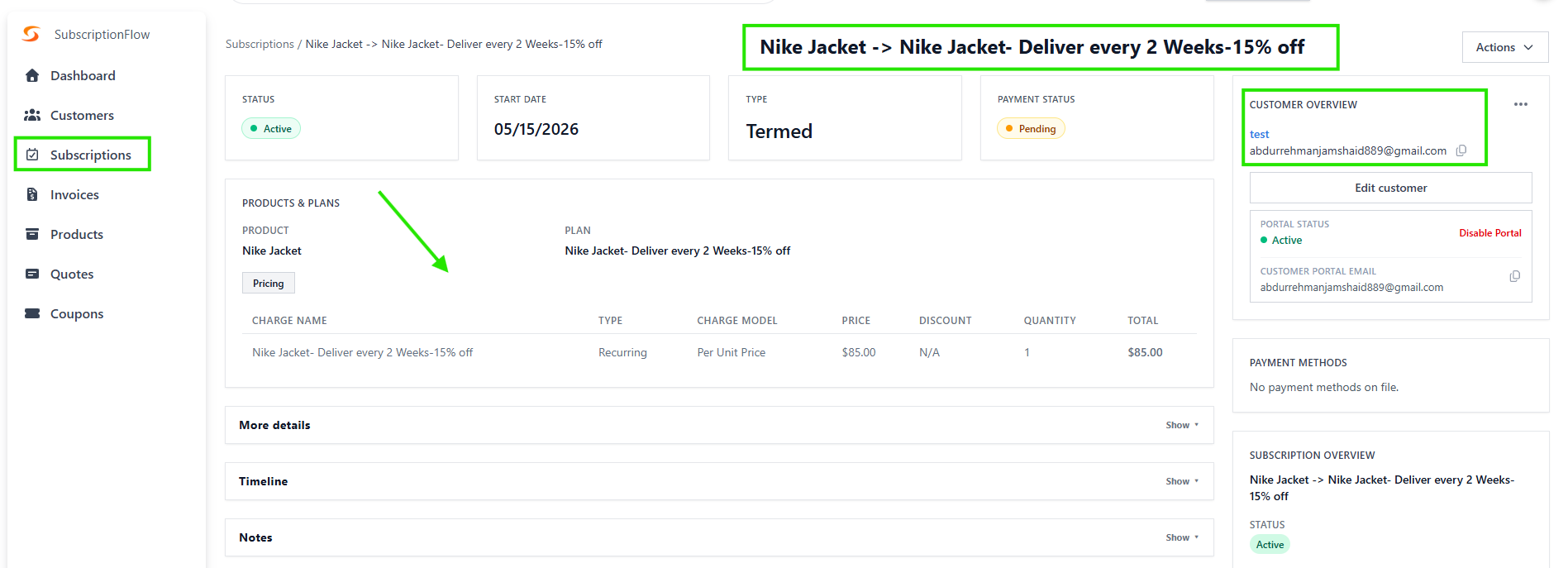Image resolution: width=1568 pixels, height=568 pixels.
Task: Show the Timeline section
Action: tap(1182, 481)
